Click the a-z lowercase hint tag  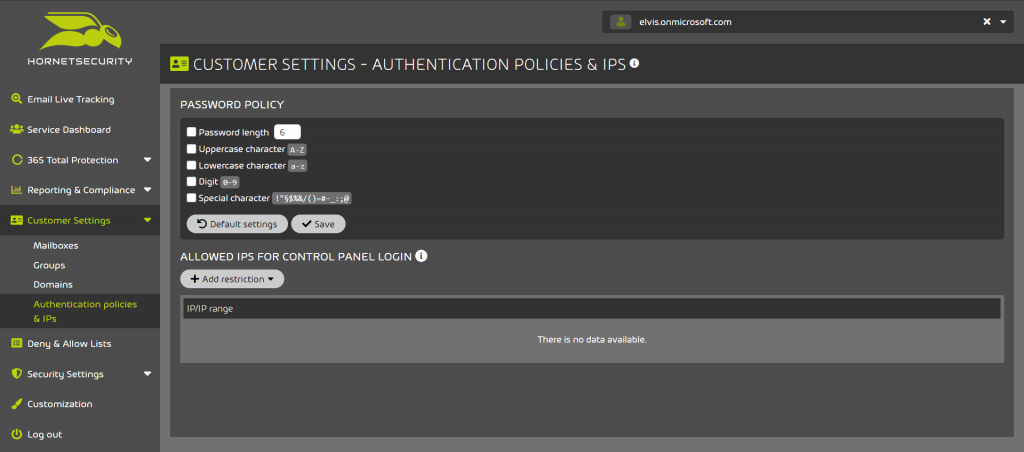pos(298,166)
